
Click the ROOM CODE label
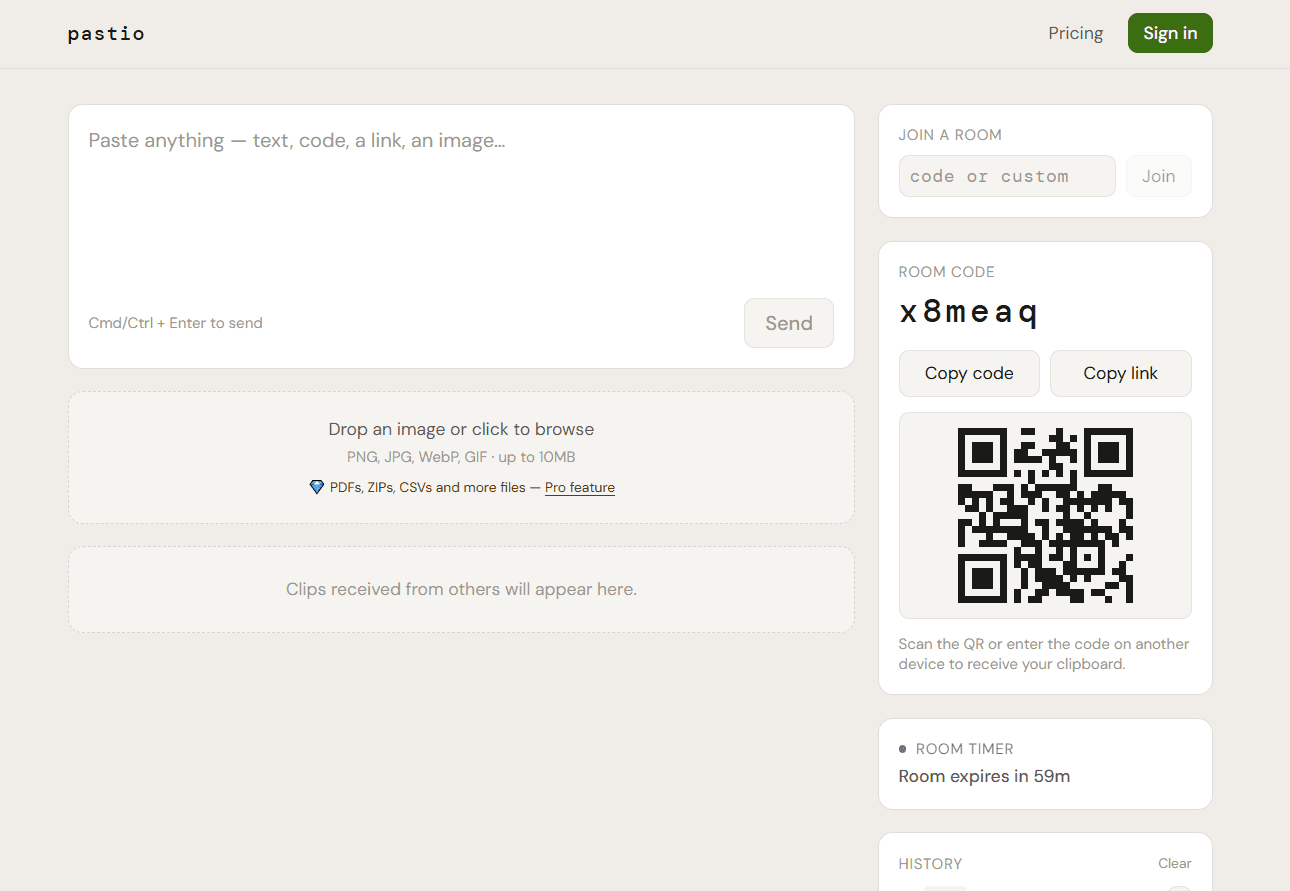pos(947,272)
